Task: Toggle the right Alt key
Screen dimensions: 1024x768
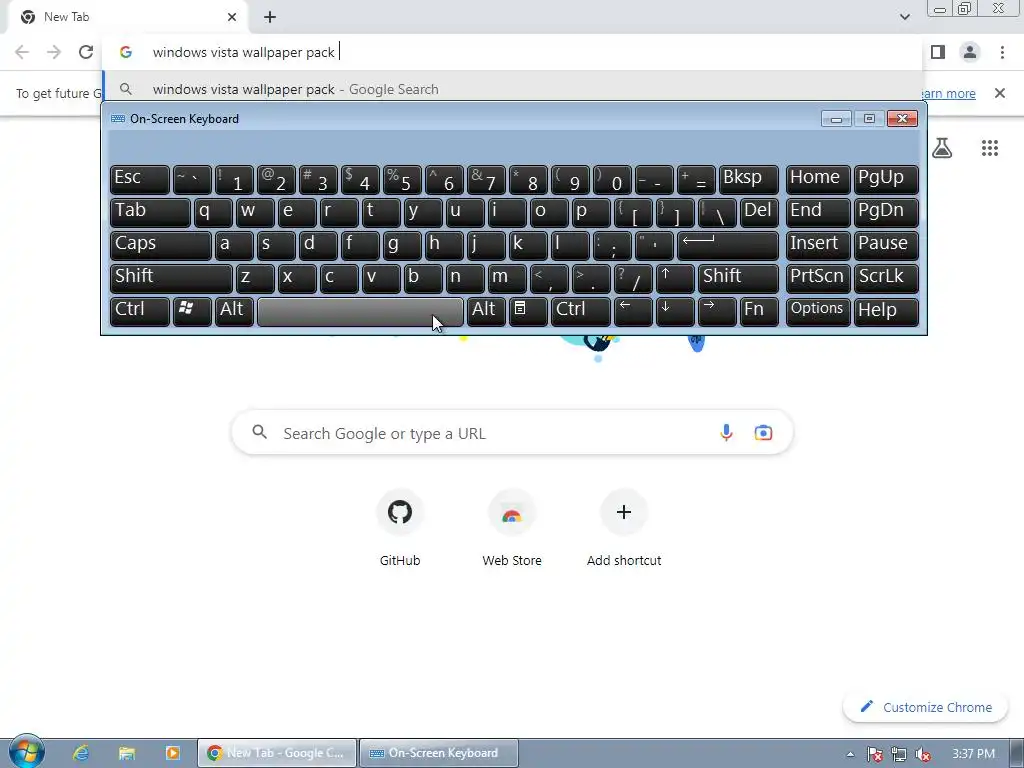Action: tap(486, 311)
